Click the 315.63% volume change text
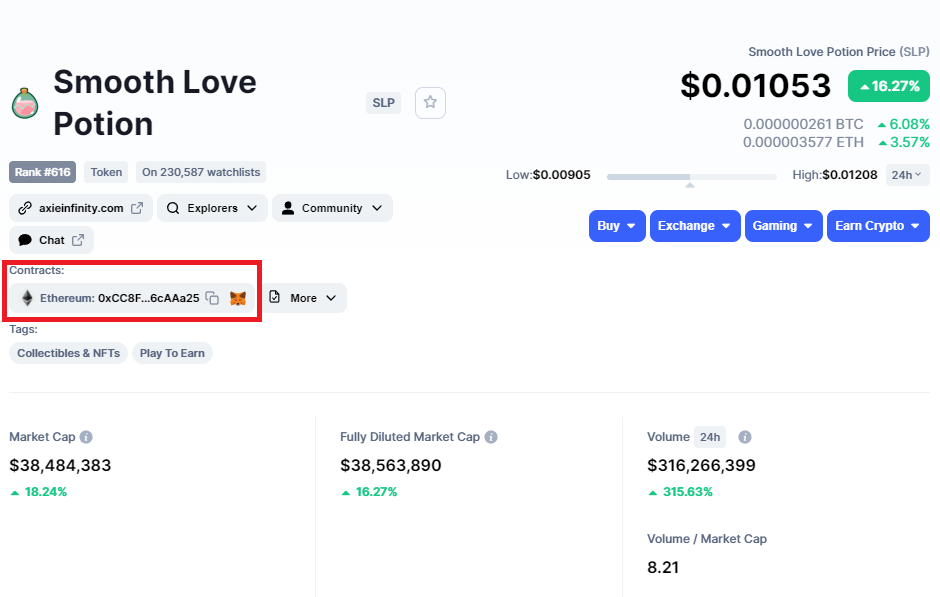Image resolution: width=940 pixels, height=597 pixels. tap(688, 492)
